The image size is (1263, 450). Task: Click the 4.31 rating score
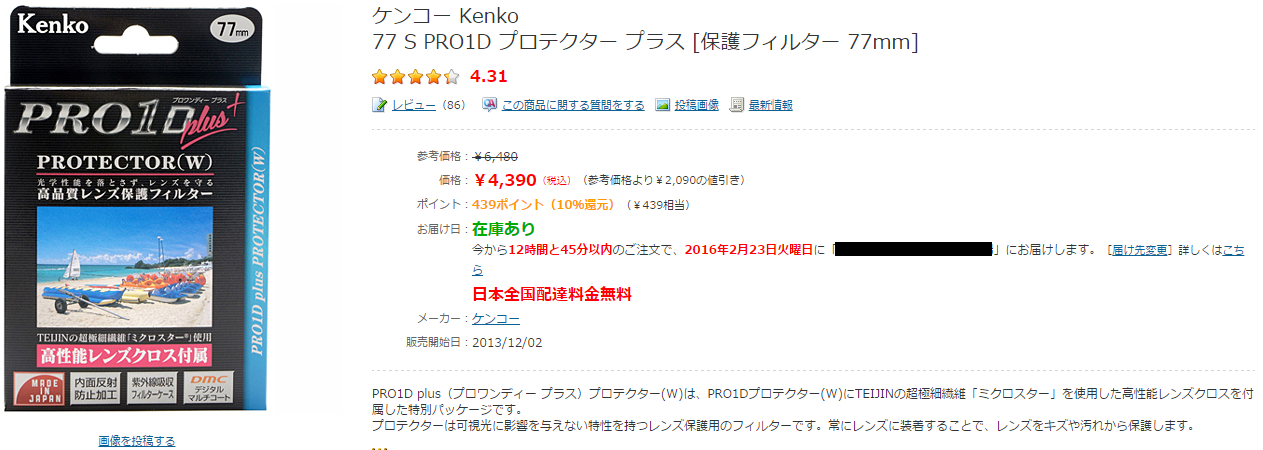[x=489, y=76]
